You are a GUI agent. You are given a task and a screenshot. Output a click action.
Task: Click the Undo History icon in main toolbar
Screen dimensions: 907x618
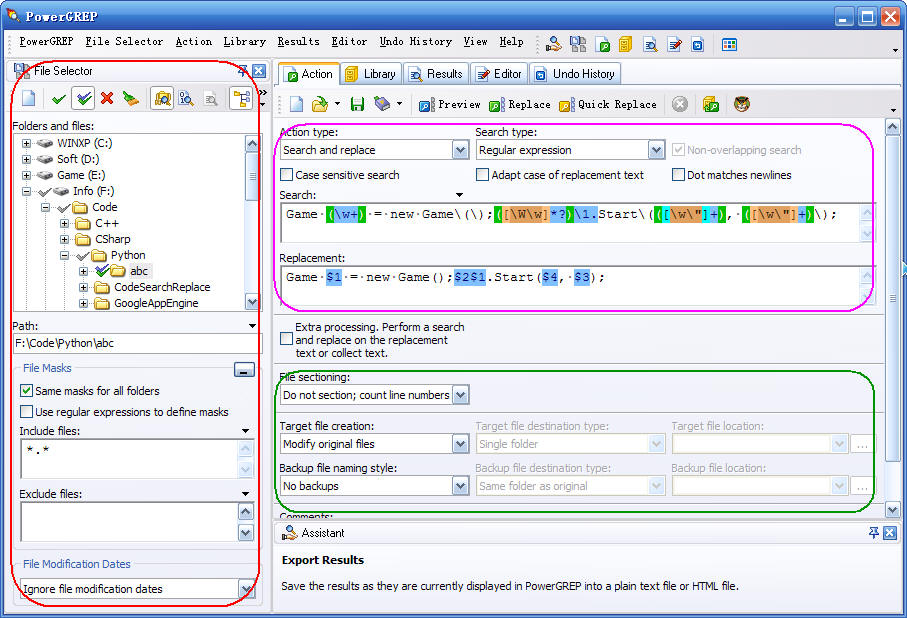coord(698,44)
